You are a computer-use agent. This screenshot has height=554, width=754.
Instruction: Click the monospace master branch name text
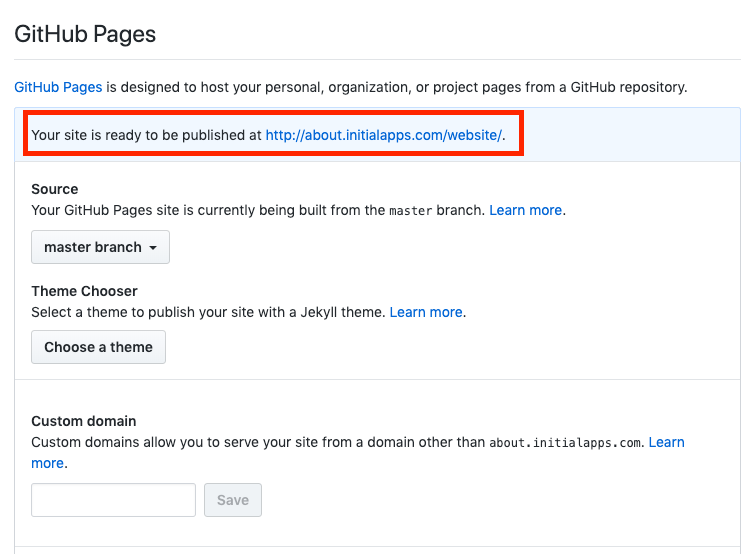pyautogui.click(x=411, y=211)
